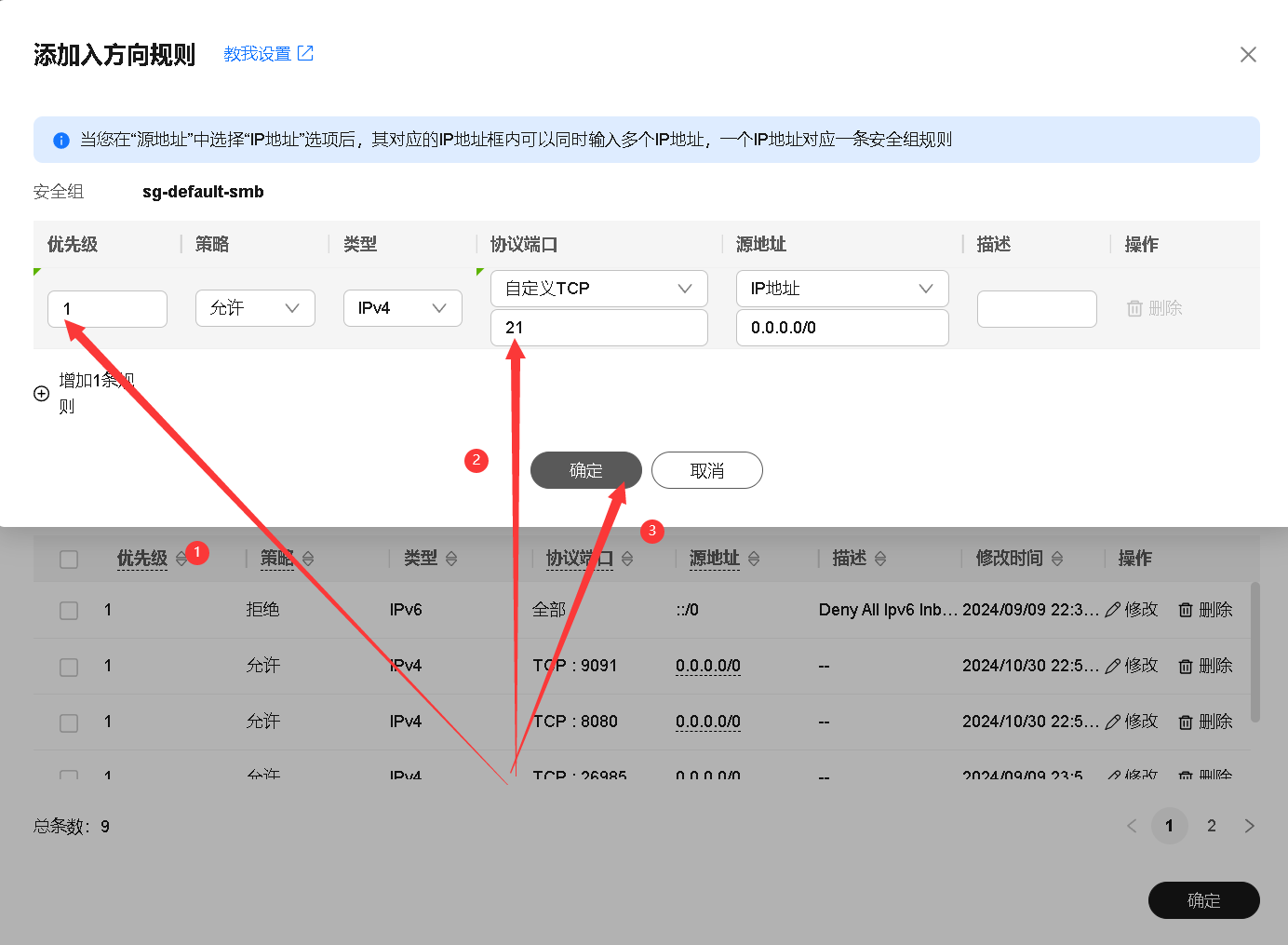Click the 确定 button to confirm the rule

[x=585, y=470]
